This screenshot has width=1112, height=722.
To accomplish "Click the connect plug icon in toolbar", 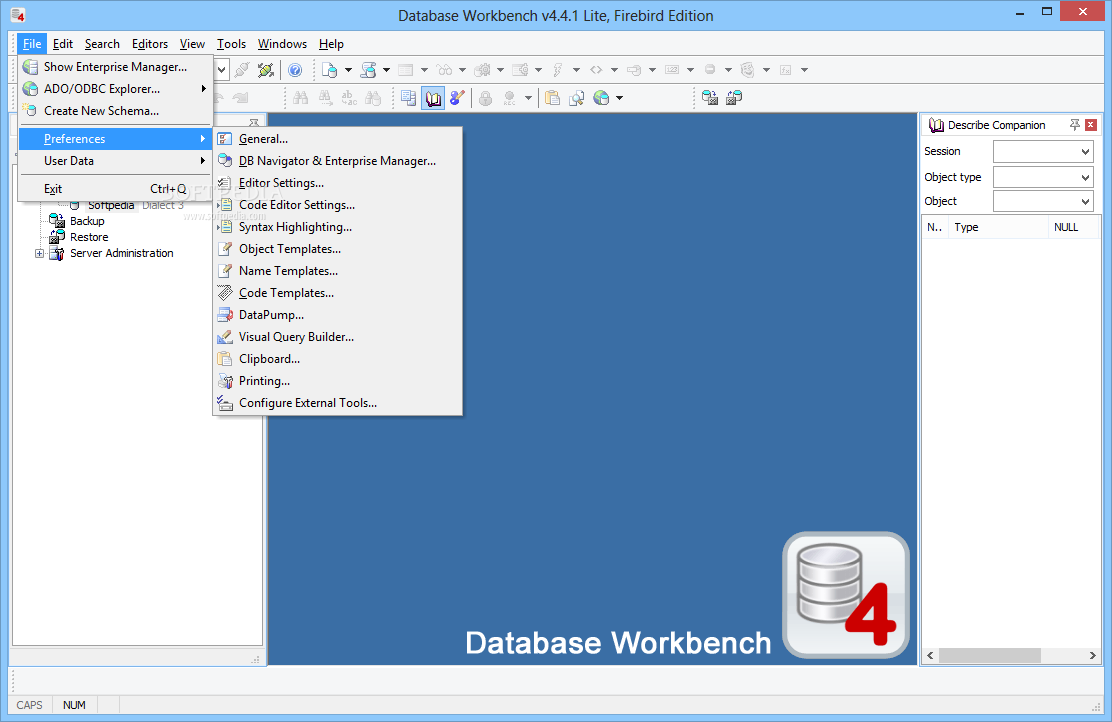I will click(242, 70).
